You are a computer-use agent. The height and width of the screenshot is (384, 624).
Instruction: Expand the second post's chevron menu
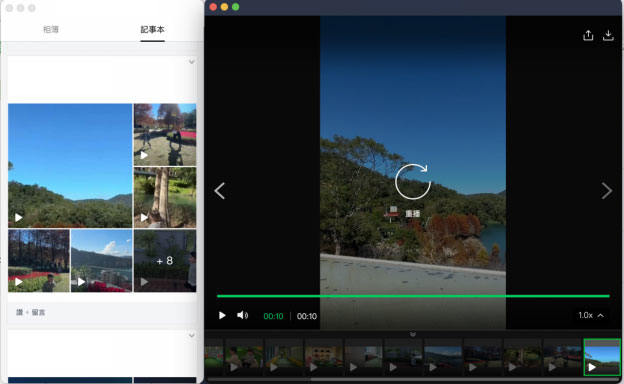tap(192, 335)
